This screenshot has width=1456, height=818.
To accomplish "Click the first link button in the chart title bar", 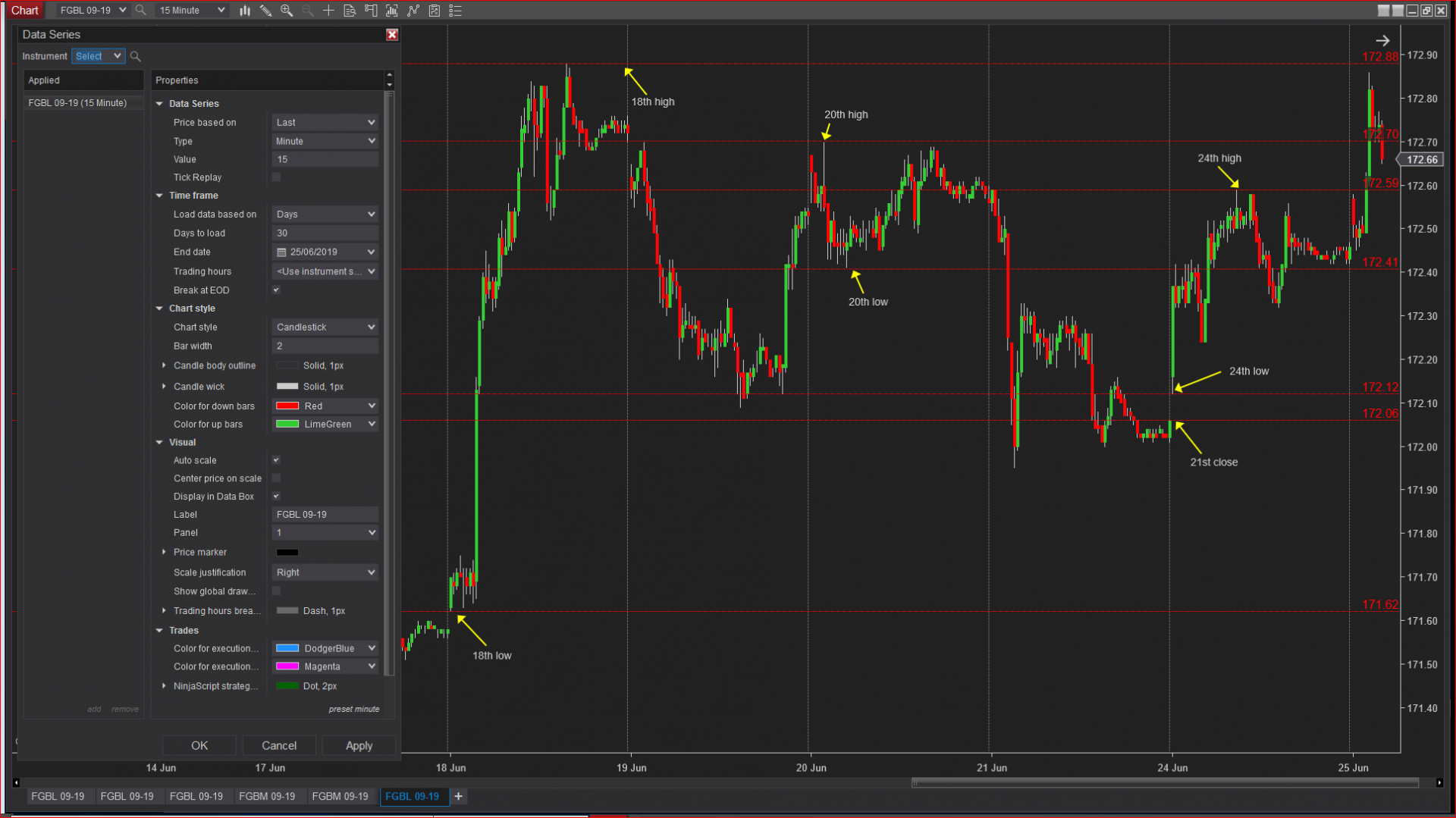I will (x=1384, y=11).
